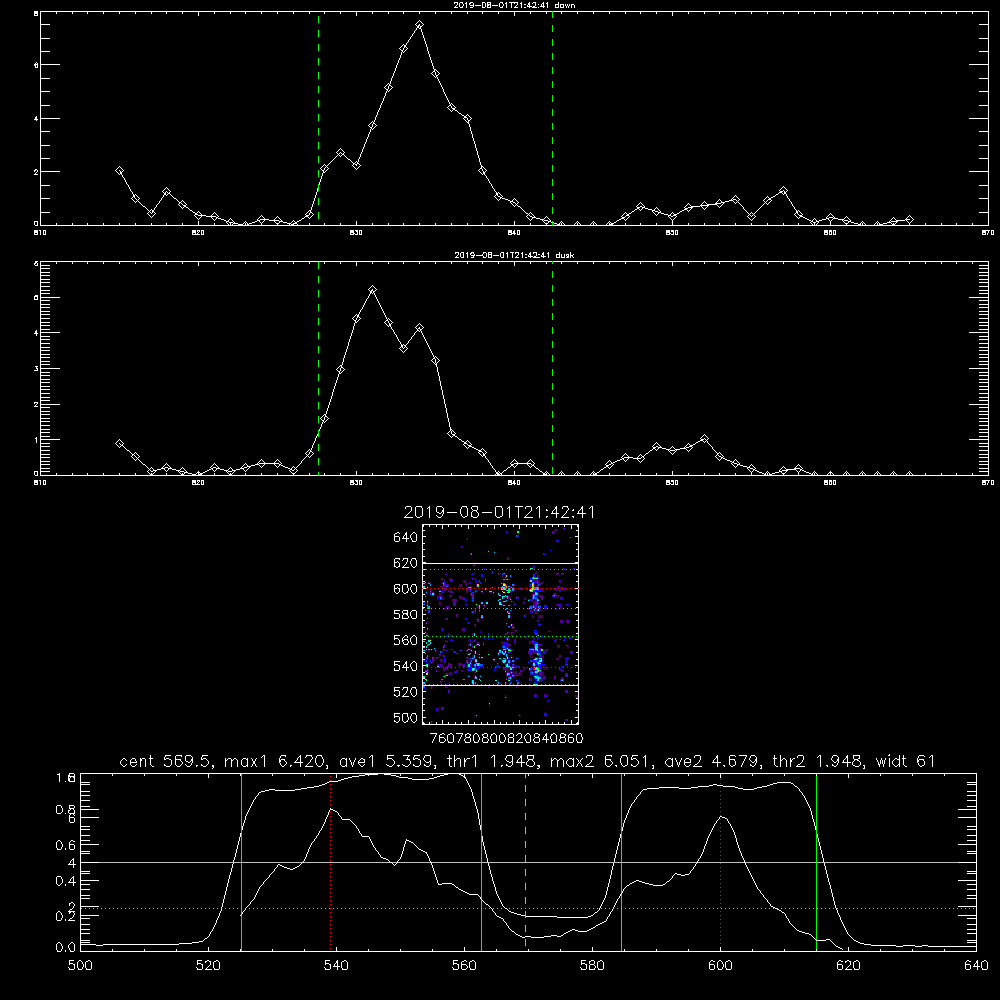
Task: Click the red dotted line at 600 in bottom plot
Action: (720, 861)
